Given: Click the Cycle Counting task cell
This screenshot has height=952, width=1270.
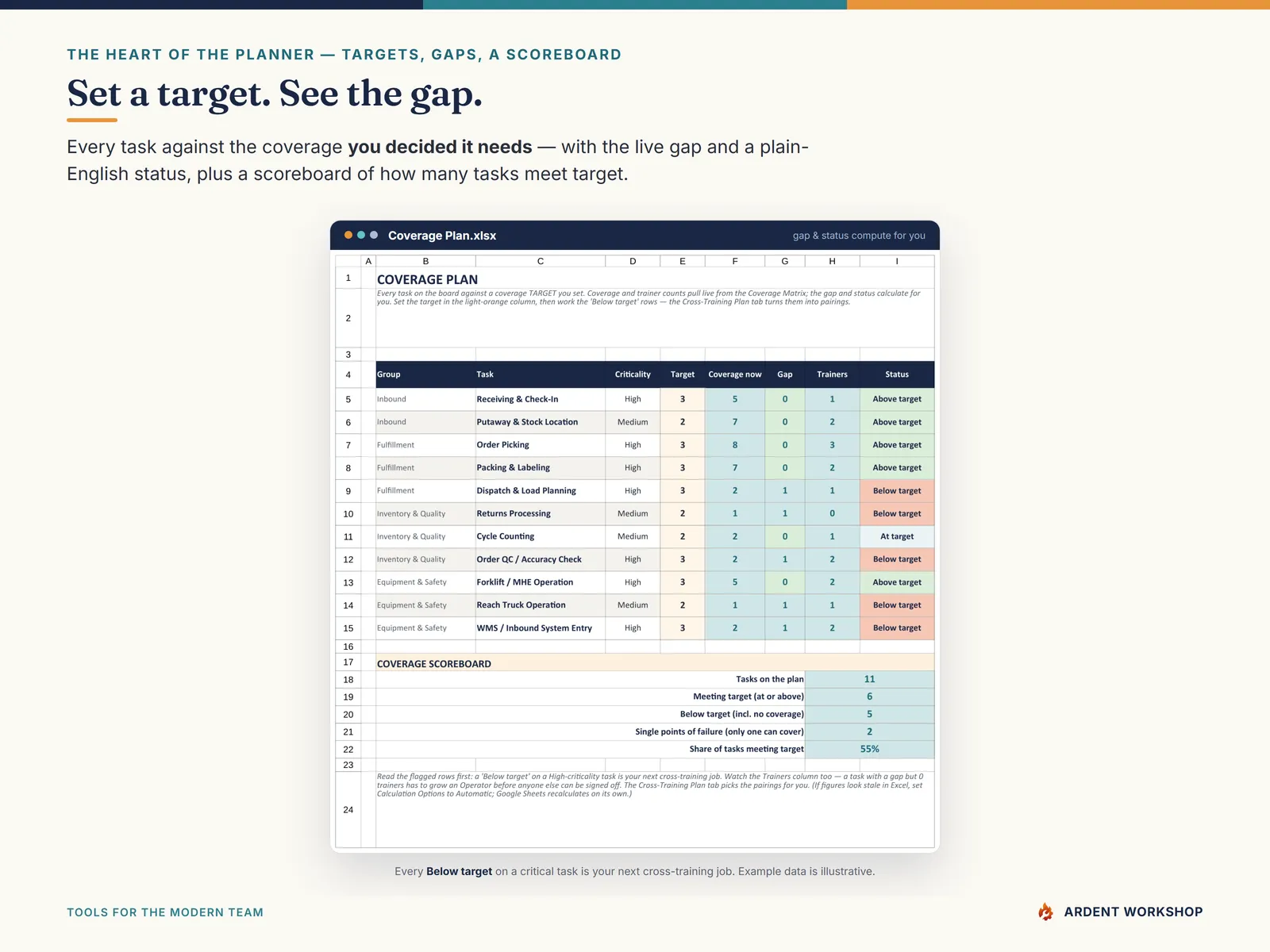Looking at the screenshot, I should [x=541, y=536].
